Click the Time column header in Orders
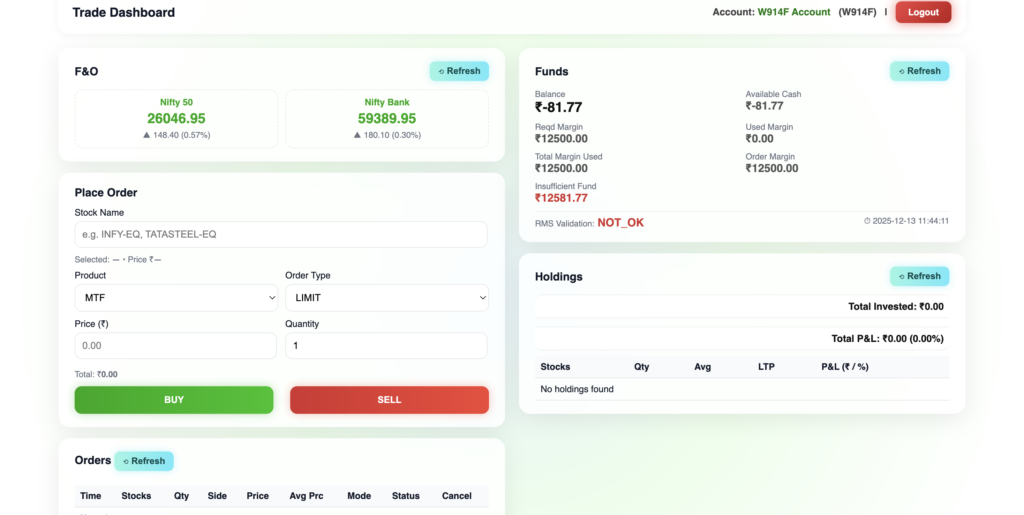 90,496
